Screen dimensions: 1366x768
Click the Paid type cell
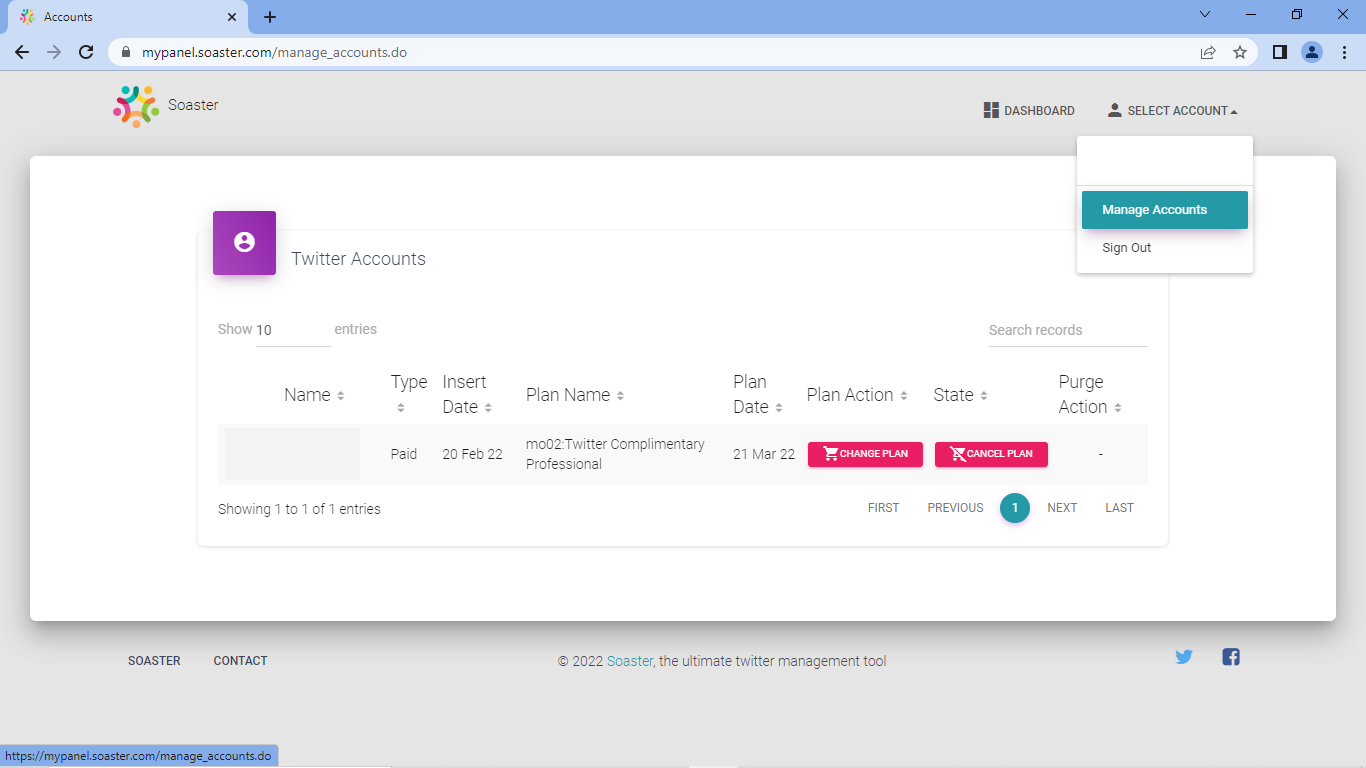(404, 454)
